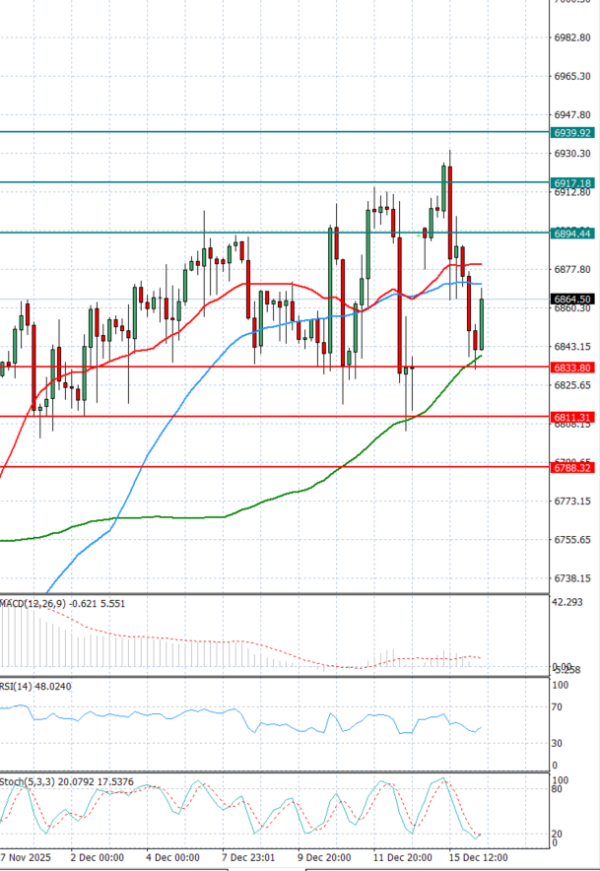The image size is (600, 871).
Task: Click the 6811.31 red support label
Action: pyautogui.click(x=573, y=416)
